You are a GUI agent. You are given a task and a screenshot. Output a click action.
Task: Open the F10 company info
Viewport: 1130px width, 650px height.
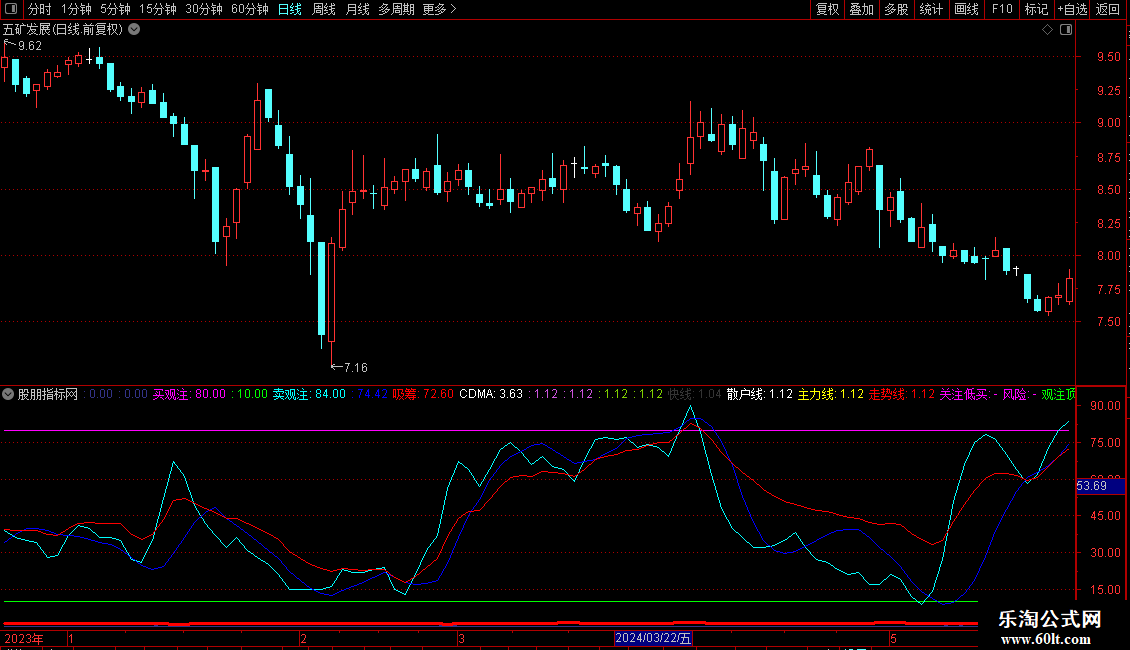coord(1002,9)
